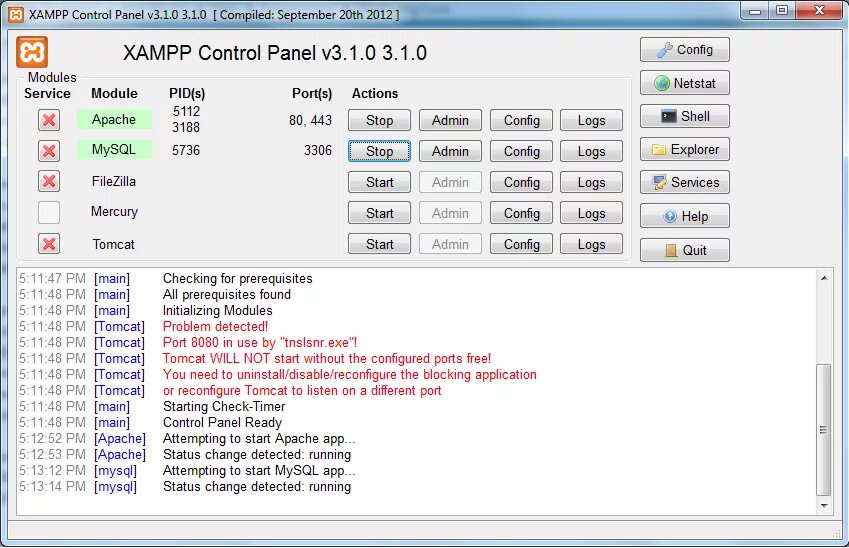Stop the Apache module
Image resolution: width=849 pixels, height=548 pixels.
click(x=379, y=120)
